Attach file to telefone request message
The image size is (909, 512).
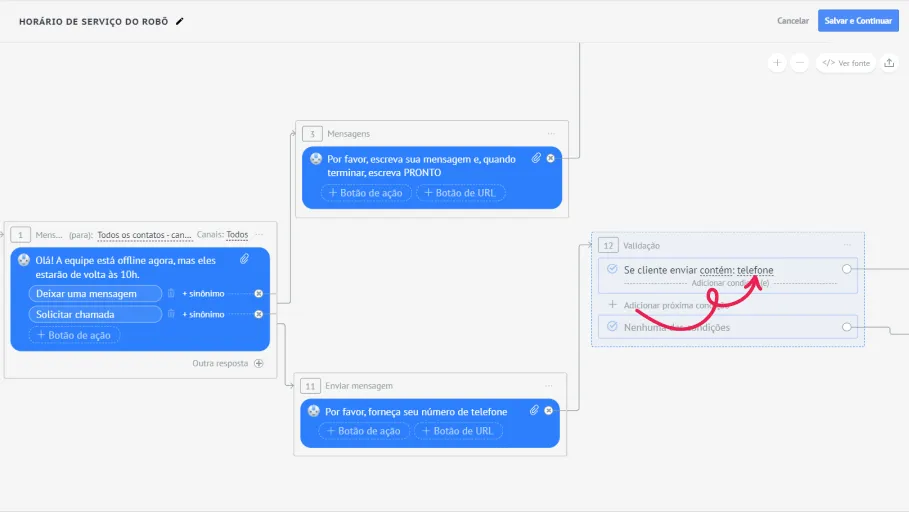click(x=535, y=411)
